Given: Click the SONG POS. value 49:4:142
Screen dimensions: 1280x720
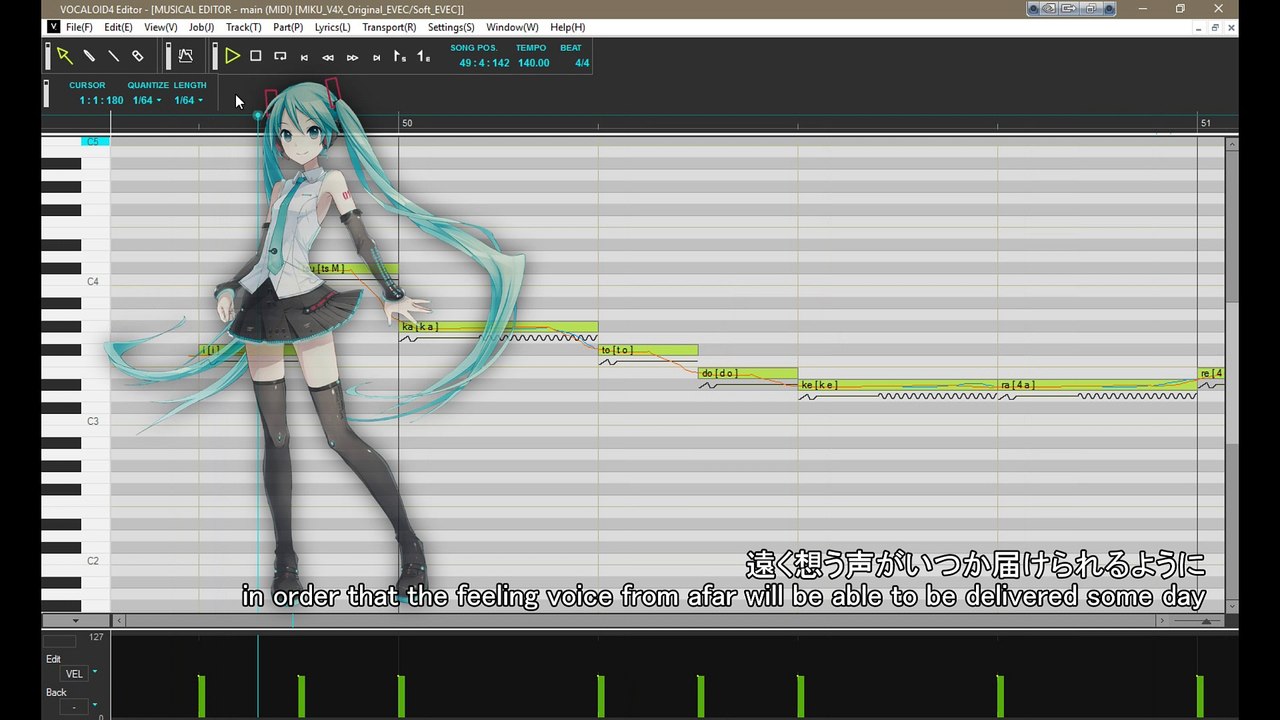Looking at the screenshot, I should pos(484,63).
